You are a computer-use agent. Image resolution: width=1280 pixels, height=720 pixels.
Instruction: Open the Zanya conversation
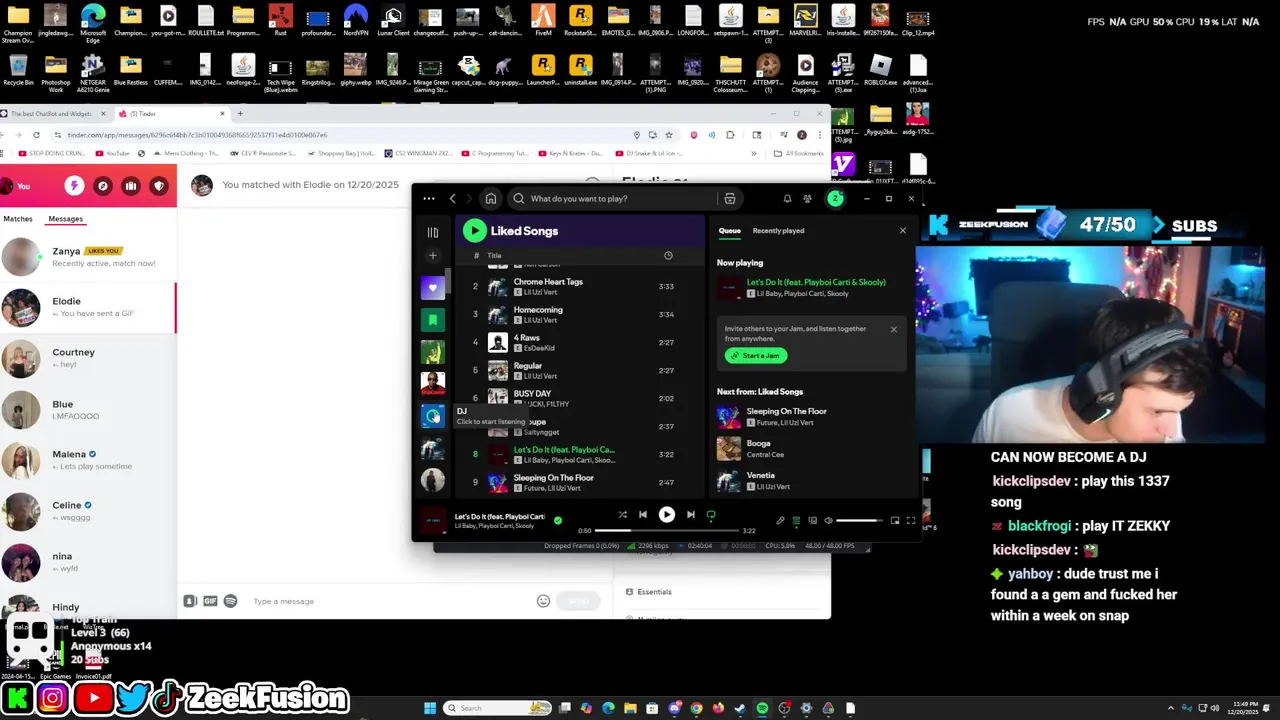point(88,257)
